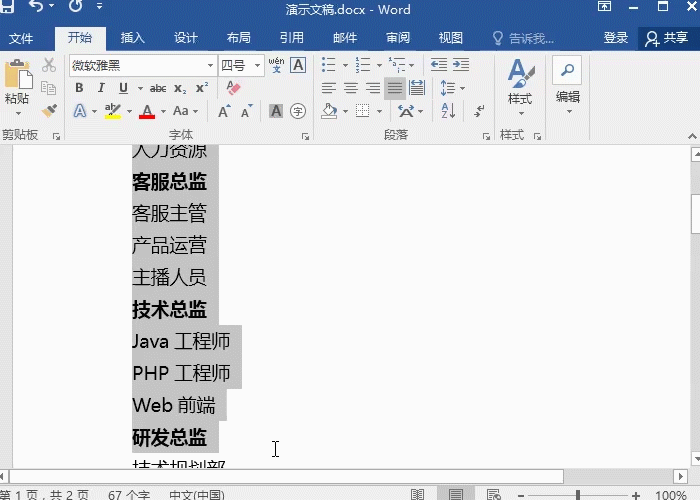Click the paragraph shading bucket icon

pyautogui.click(x=329, y=111)
